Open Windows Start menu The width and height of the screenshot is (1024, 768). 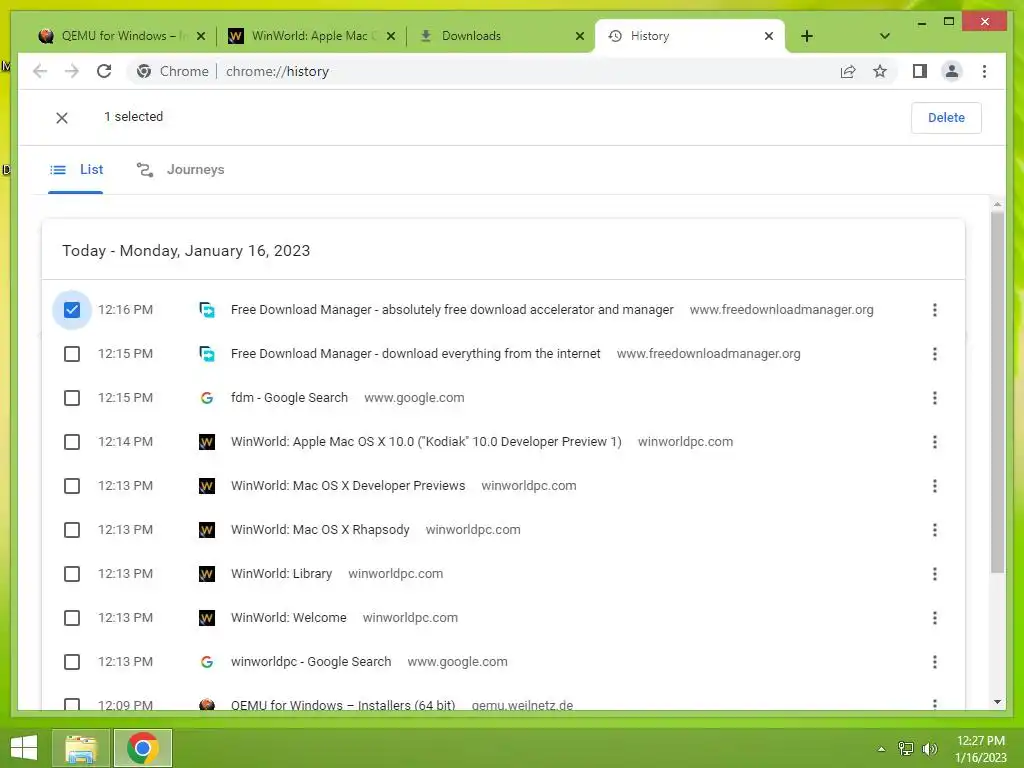pos(24,748)
